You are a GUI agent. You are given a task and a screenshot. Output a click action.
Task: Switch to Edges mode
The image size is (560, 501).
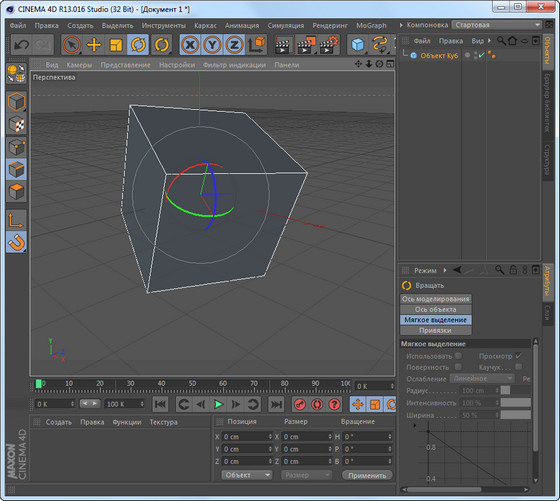(x=16, y=169)
